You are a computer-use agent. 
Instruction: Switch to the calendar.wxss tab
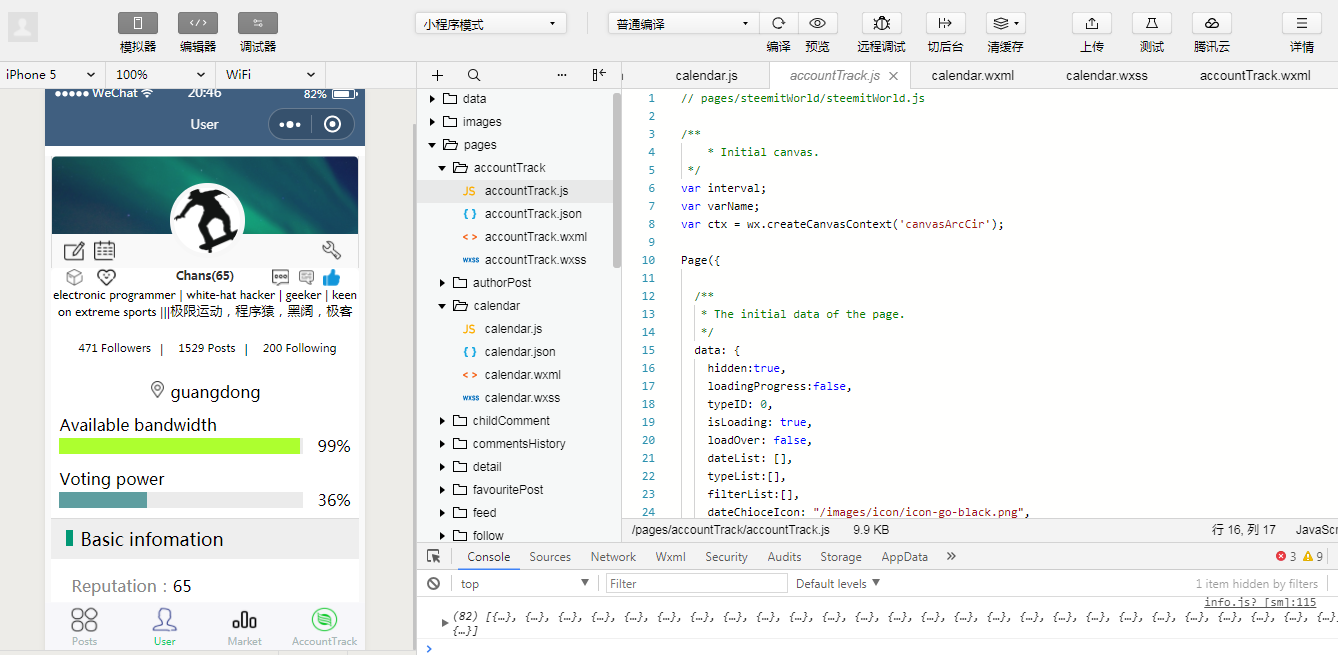tap(1106, 75)
